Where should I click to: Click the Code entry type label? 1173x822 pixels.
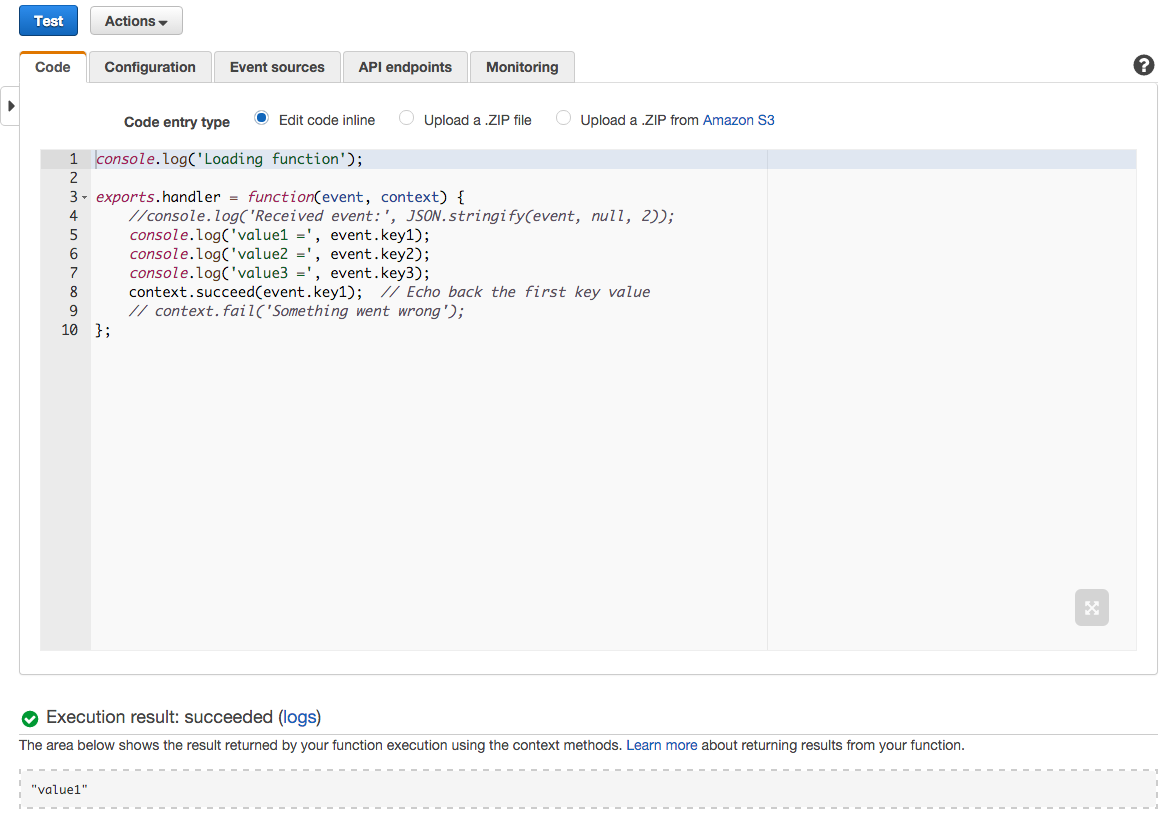177,122
